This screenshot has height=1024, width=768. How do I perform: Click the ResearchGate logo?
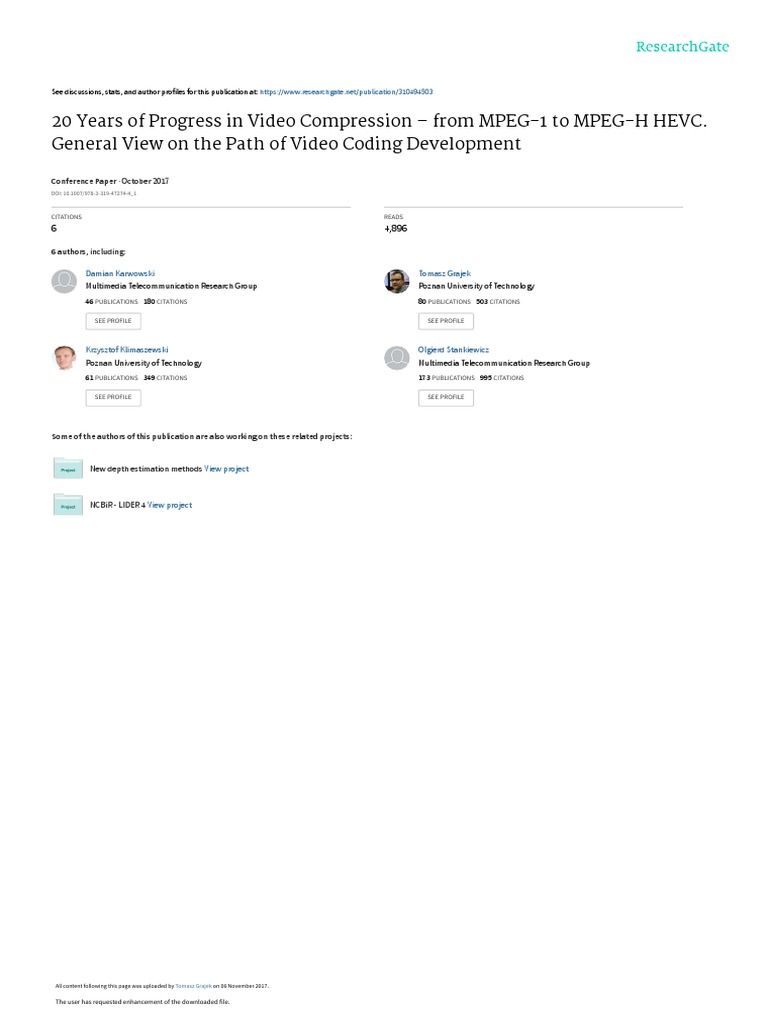tap(682, 47)
